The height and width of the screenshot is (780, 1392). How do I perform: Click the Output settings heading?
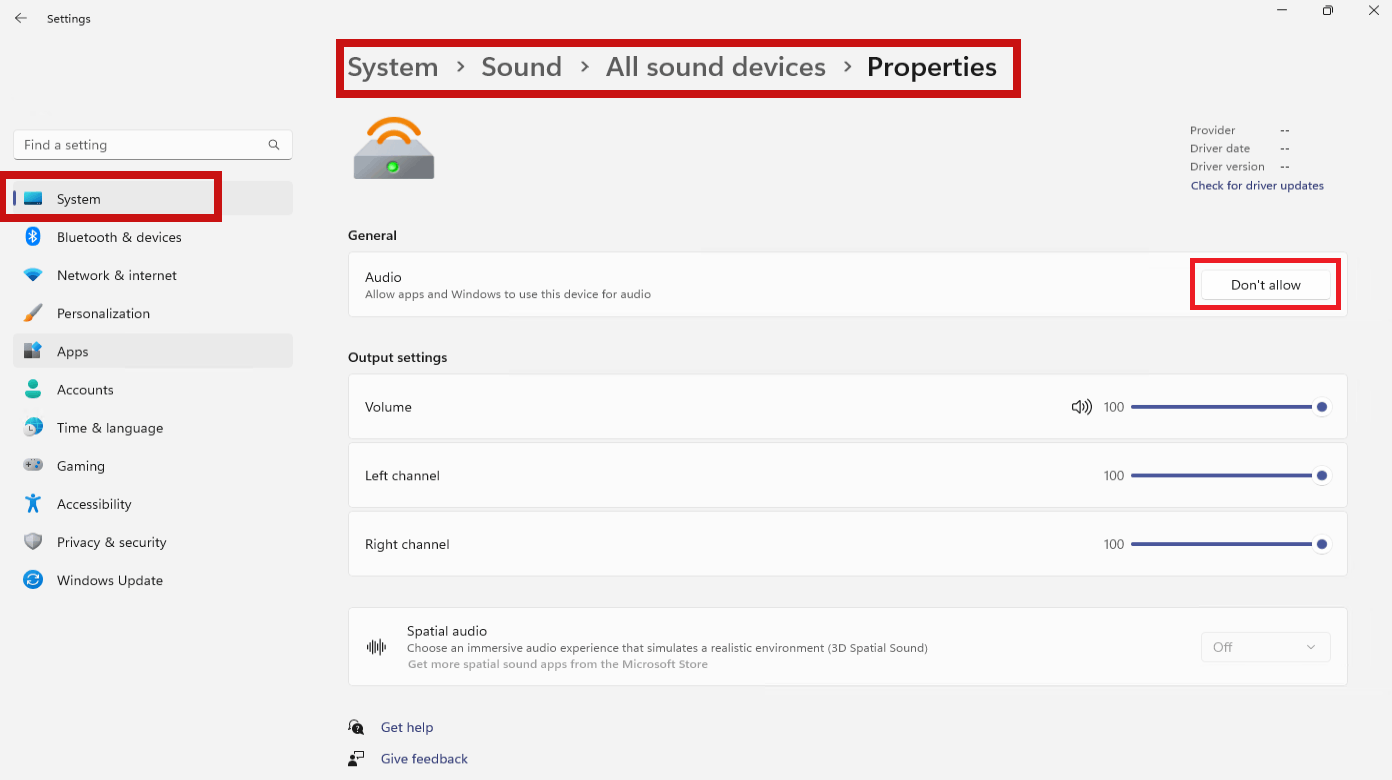[397, 357]
